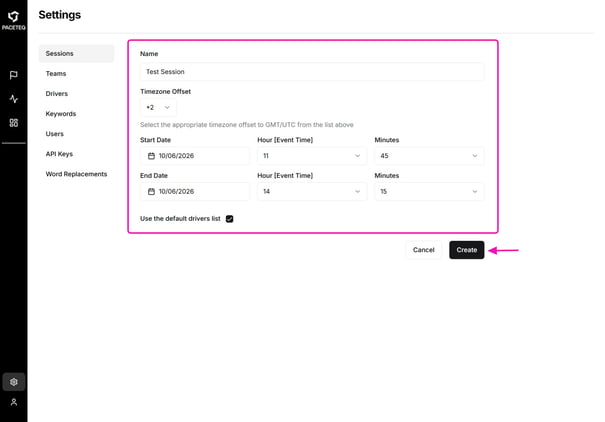Click the End Date field
The width and height of the screenshot is (605, 422).
point(195,191)
